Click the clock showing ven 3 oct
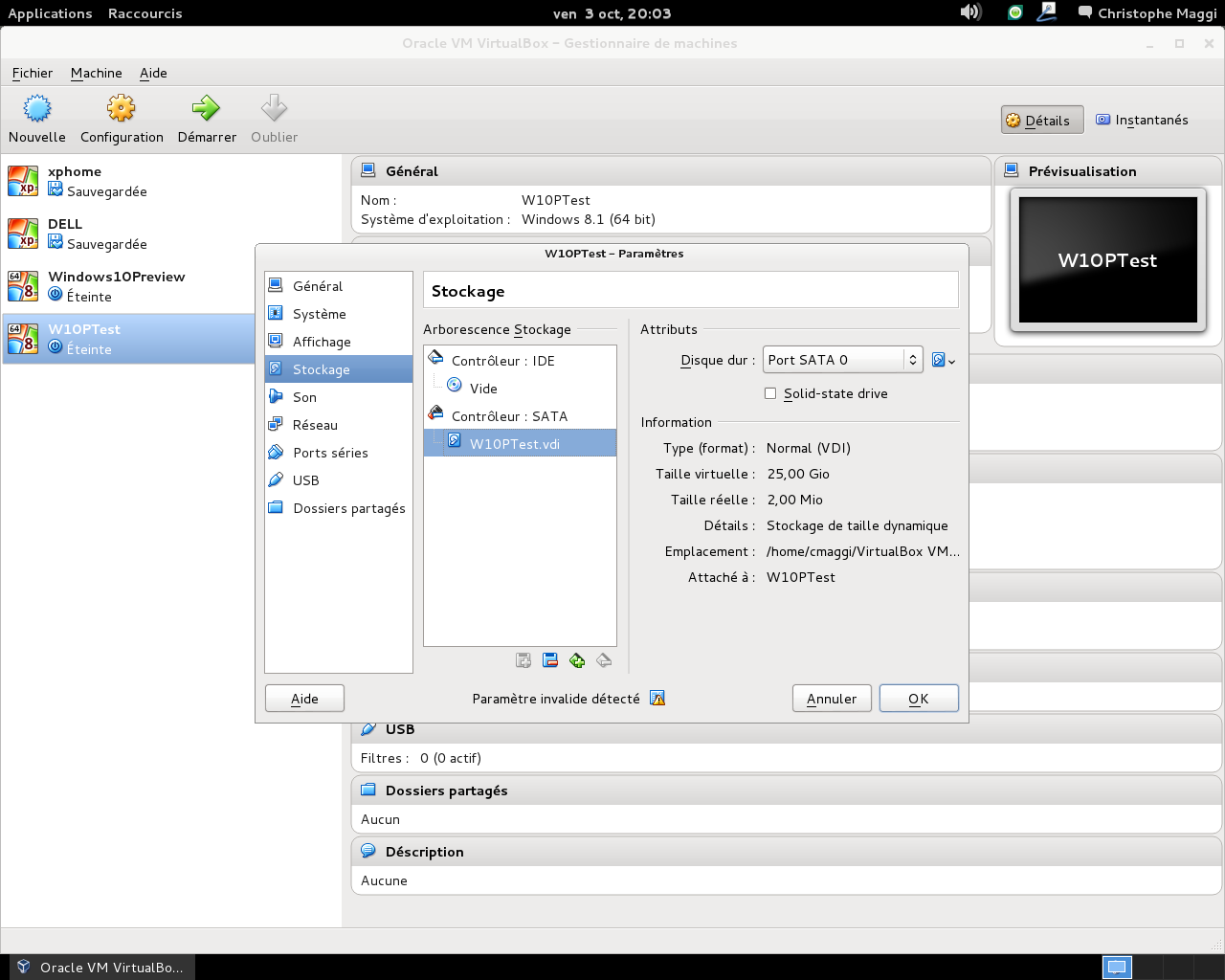Viewport: 1225px width, 980px height. tap(612, 13)
